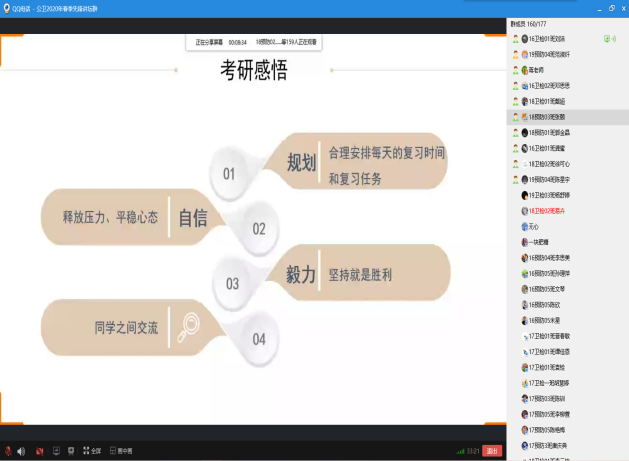
Task: Select member 17预防05班李柳蕾
Action: pos(568,414)
